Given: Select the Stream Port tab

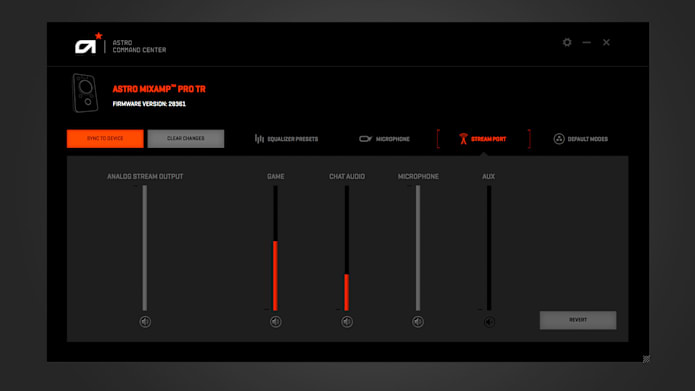Looking at the screenshot, I should coord(483,139).
